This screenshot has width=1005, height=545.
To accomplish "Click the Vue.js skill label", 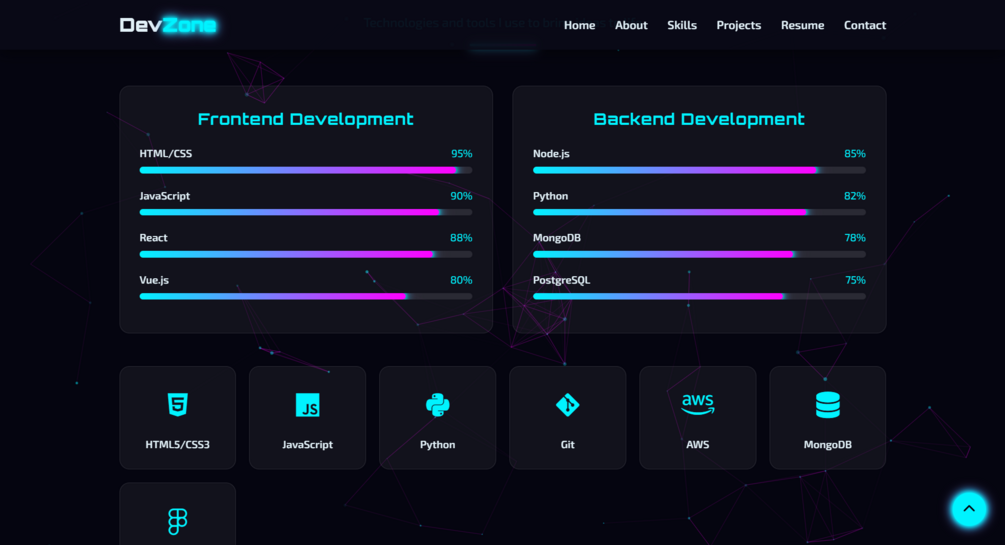I will [x=154, y=280].
